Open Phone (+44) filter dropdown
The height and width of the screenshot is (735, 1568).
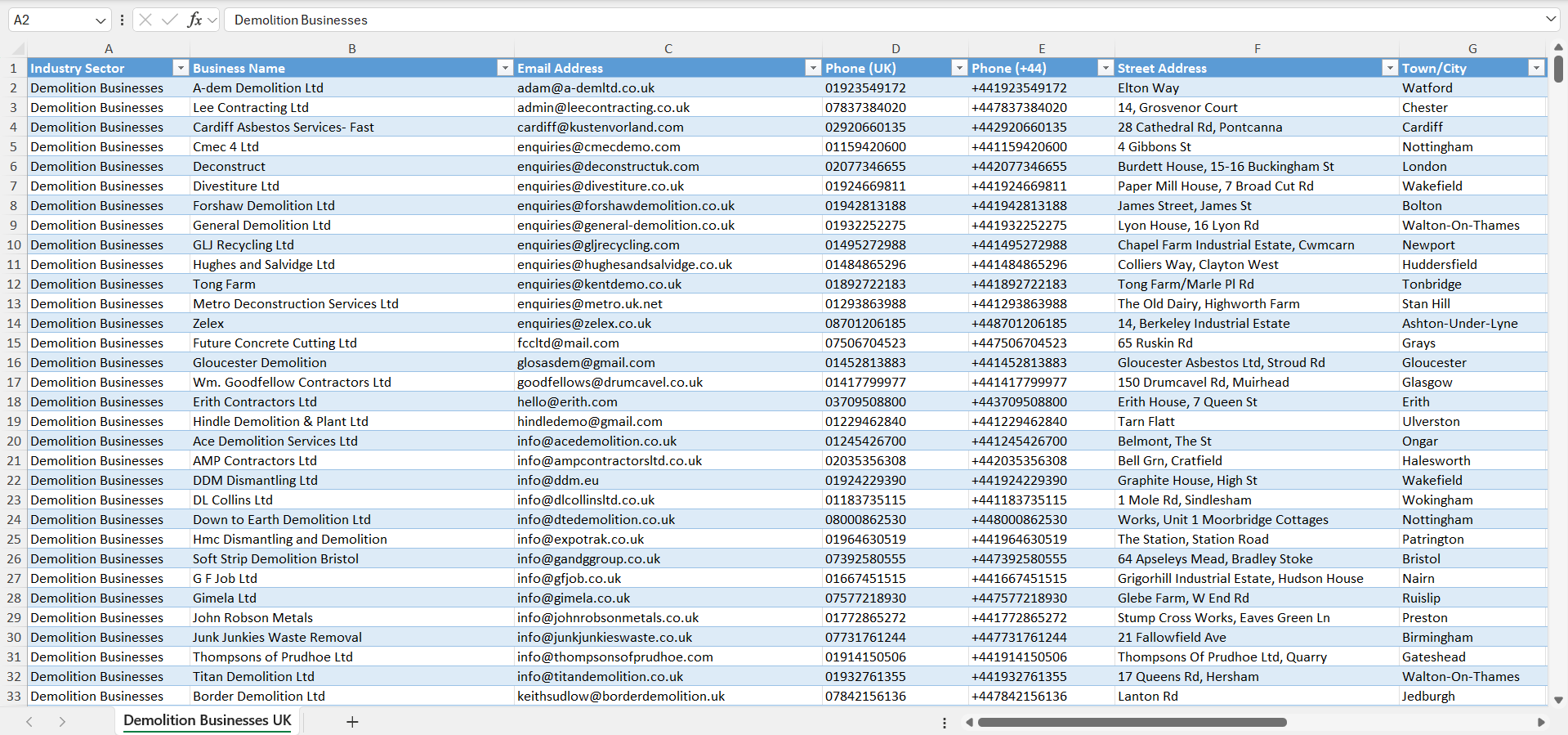coord(1106,68)
